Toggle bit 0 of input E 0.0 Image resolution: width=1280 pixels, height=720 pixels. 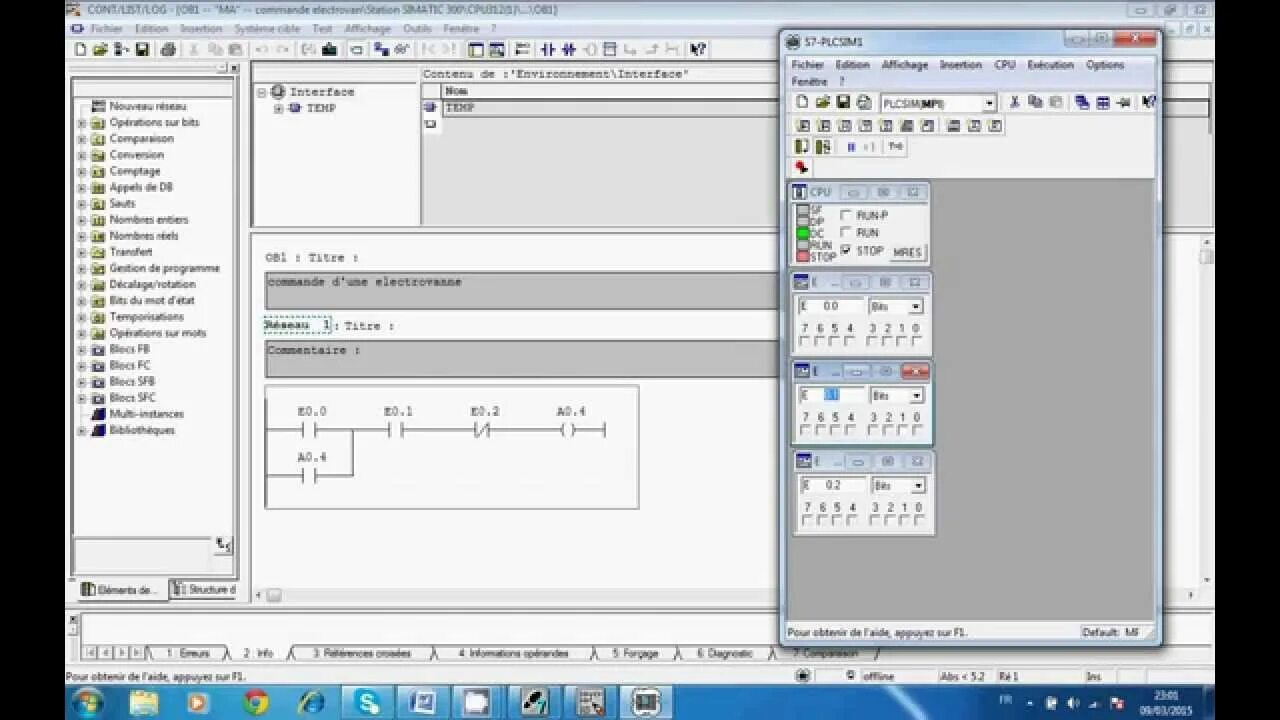click(917, 341)
